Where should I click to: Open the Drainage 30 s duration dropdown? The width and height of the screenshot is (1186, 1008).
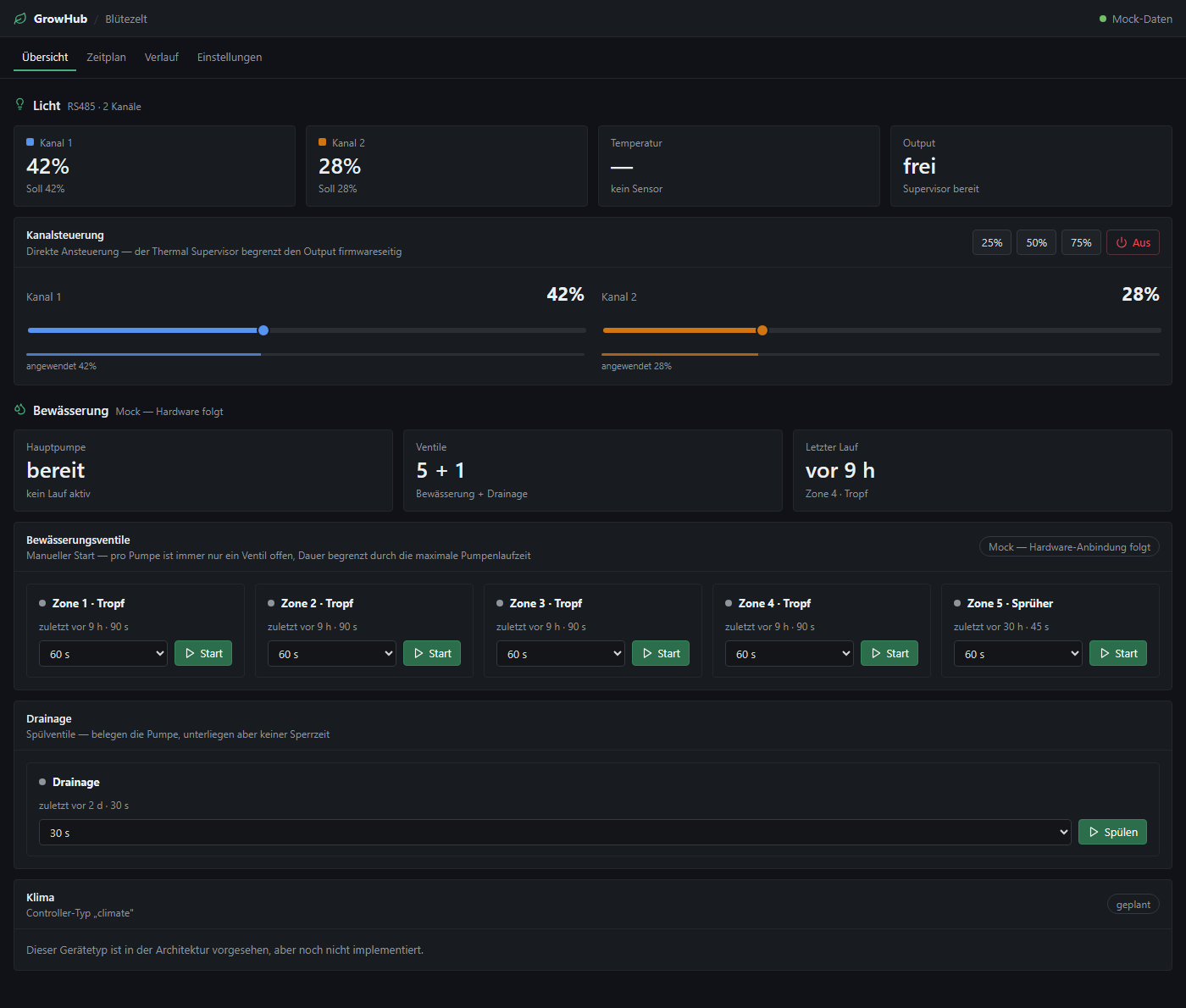(555, 833)
